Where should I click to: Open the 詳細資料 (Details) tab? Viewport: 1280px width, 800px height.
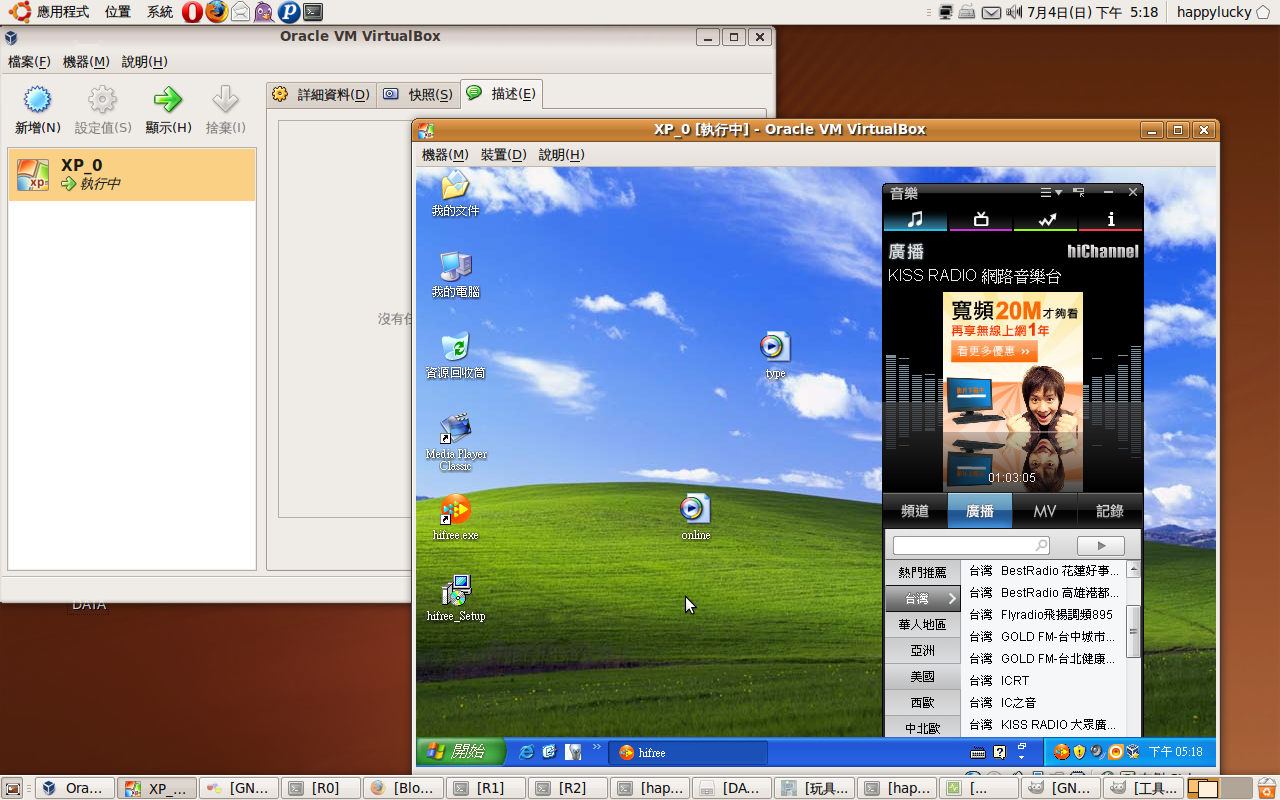point(321,95)
